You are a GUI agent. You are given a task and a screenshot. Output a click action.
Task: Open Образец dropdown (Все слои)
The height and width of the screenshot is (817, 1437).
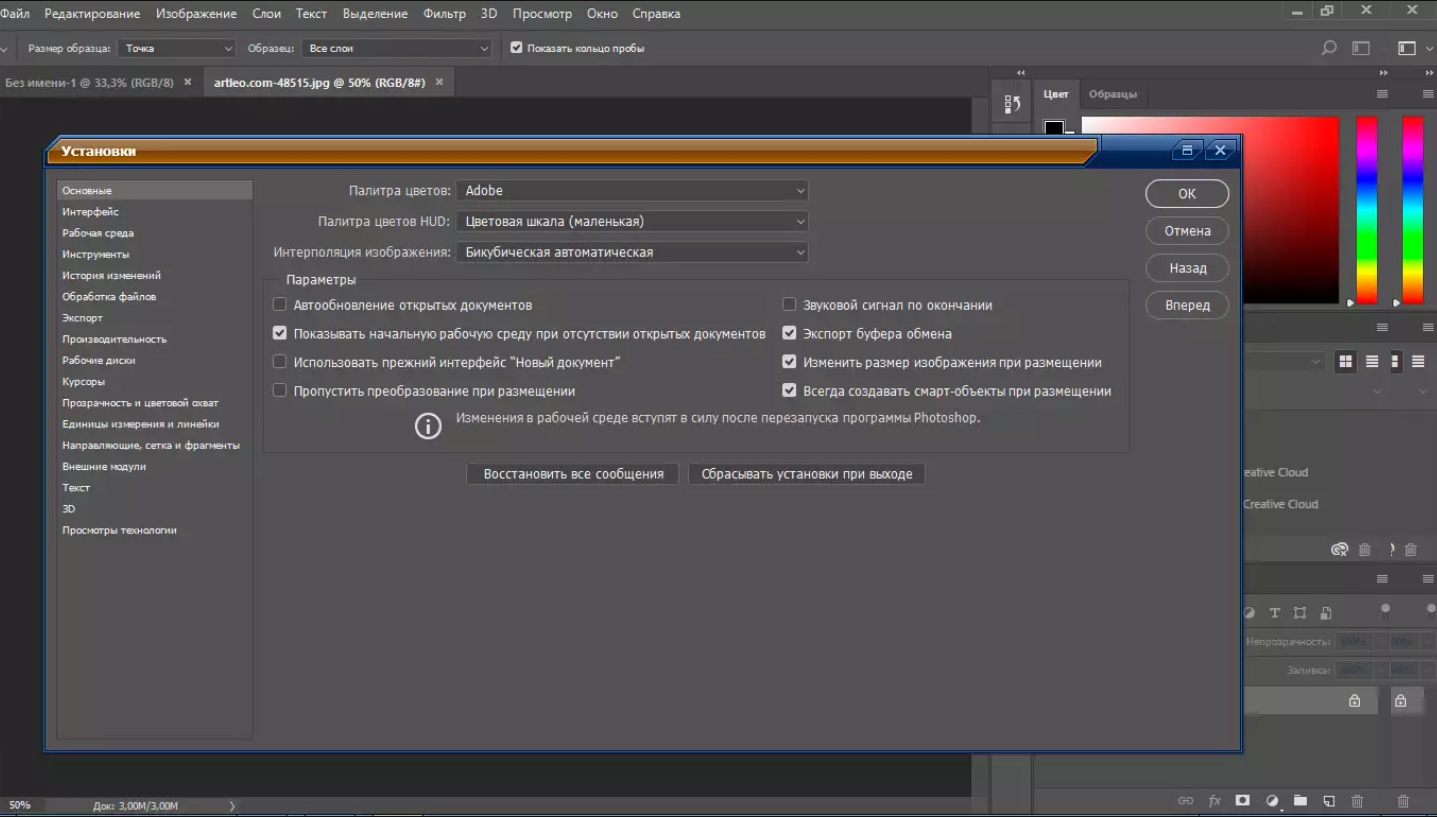click(397, 48)
